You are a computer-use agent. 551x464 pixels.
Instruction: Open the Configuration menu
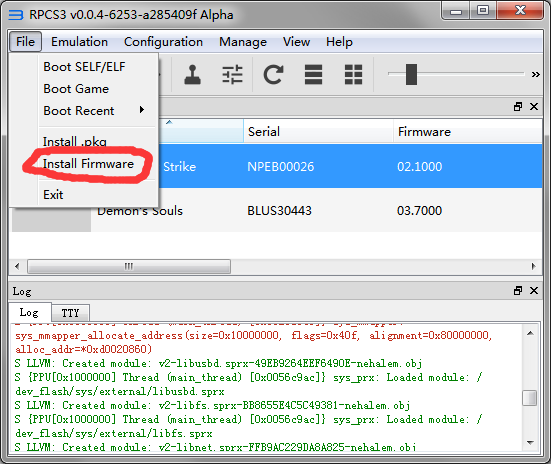click(x=163, y=42)
